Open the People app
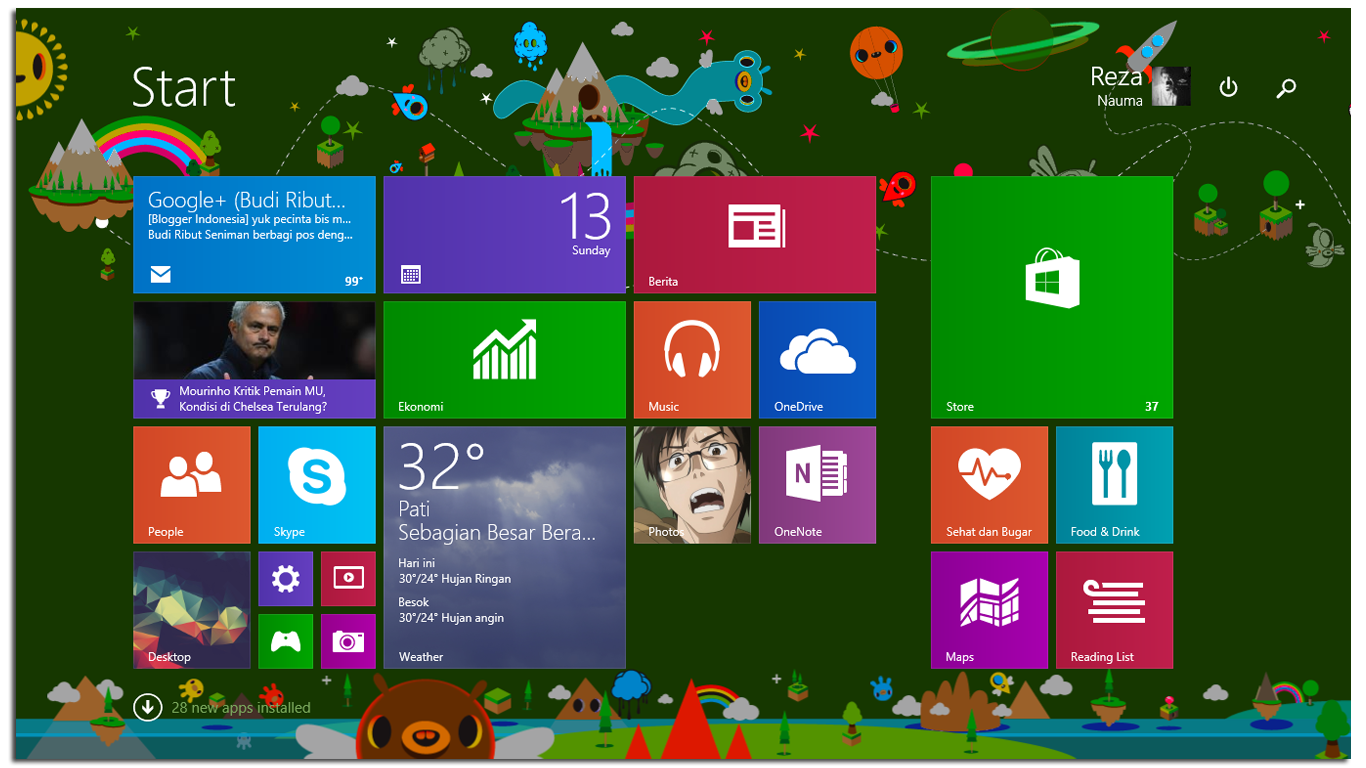The image size is (1366, 768). click(x=191, y=484)
